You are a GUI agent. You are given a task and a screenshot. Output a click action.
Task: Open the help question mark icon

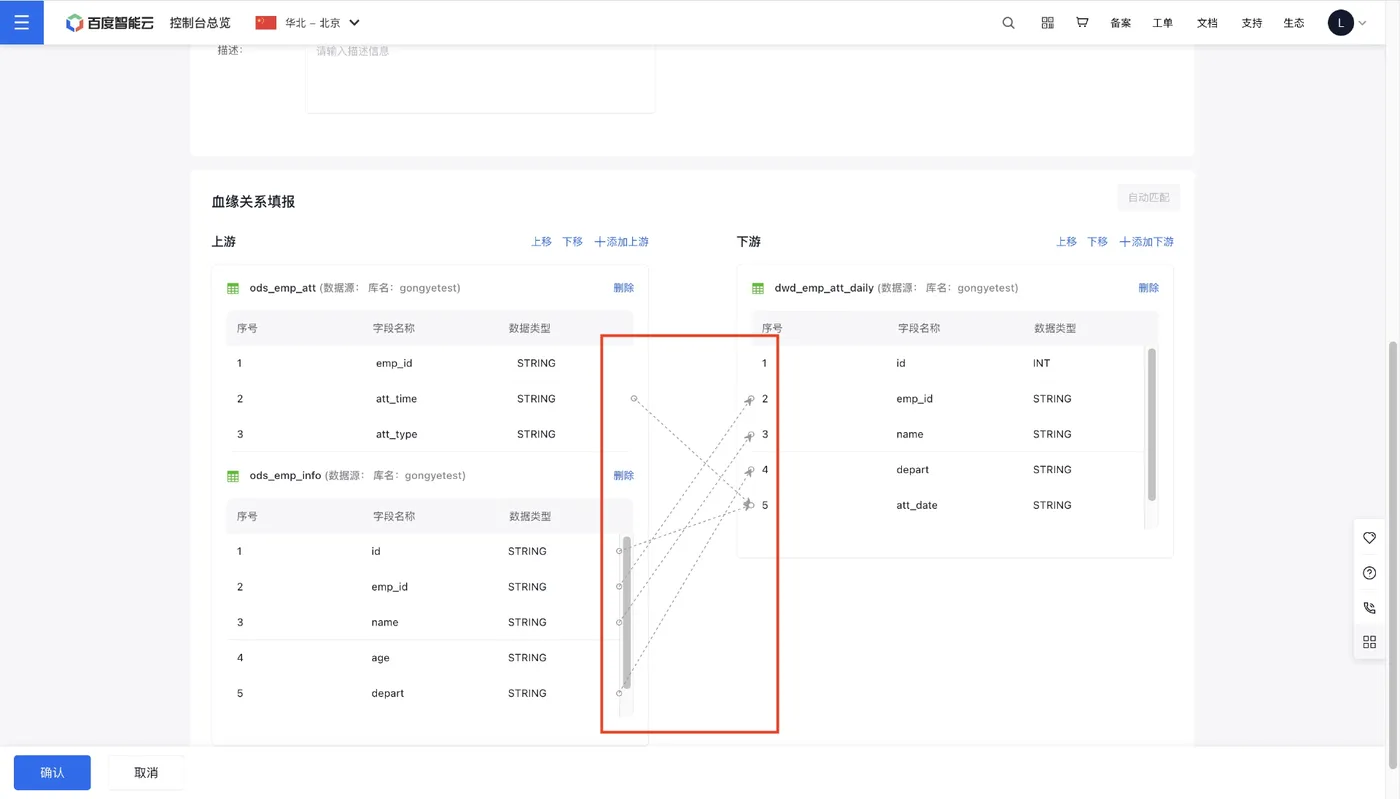pos(1370,573)
